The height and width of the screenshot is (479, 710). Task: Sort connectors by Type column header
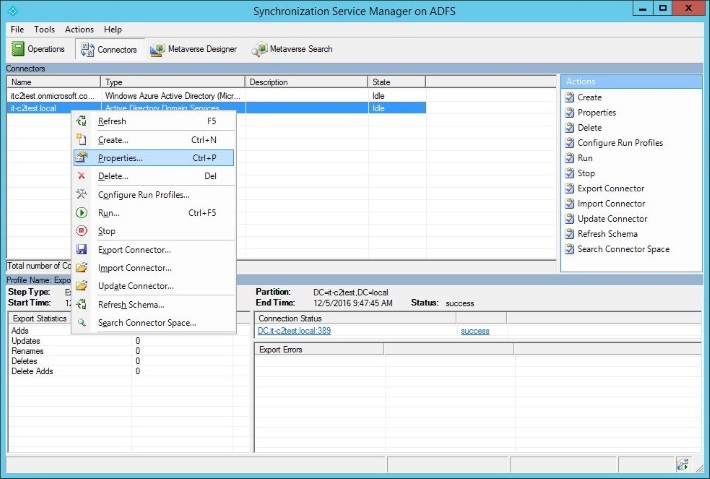(x=173, y=82)
